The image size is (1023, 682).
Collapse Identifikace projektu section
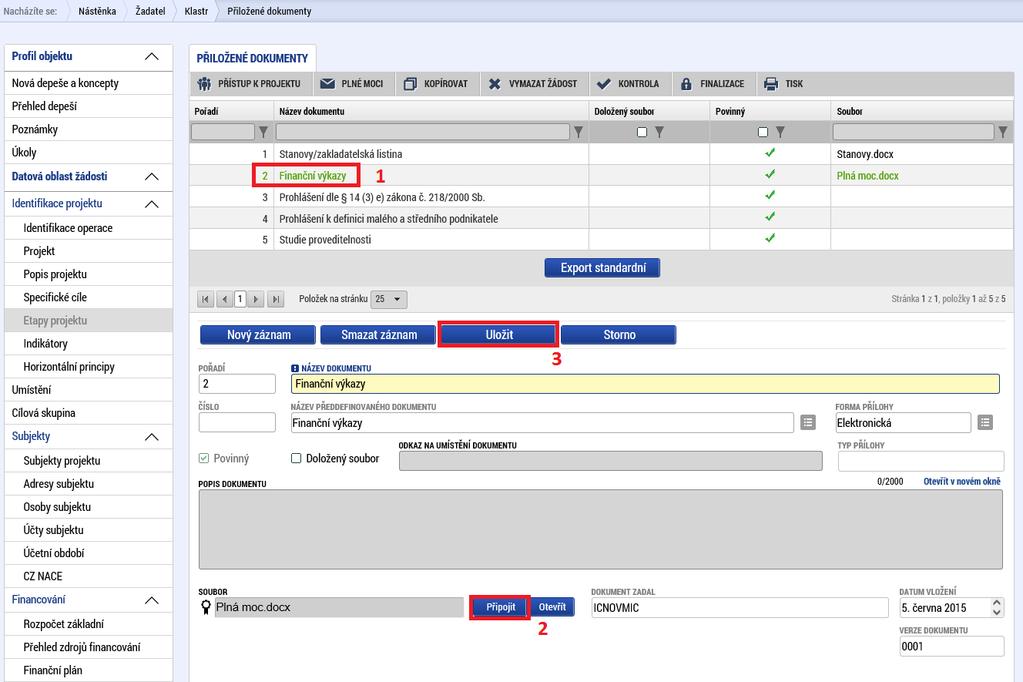point(151,204)
